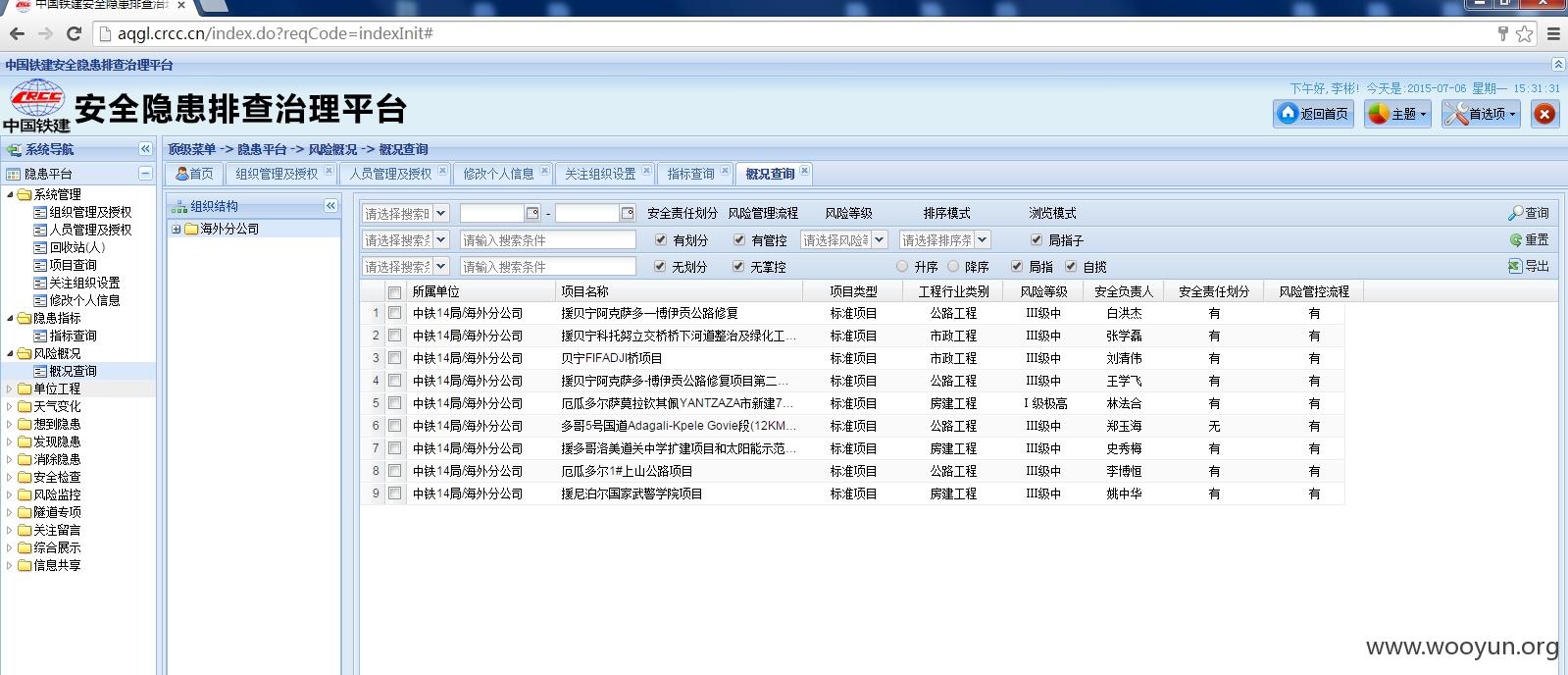
Task: Close the 修改个人信息 tab
Action: point(544,171)
